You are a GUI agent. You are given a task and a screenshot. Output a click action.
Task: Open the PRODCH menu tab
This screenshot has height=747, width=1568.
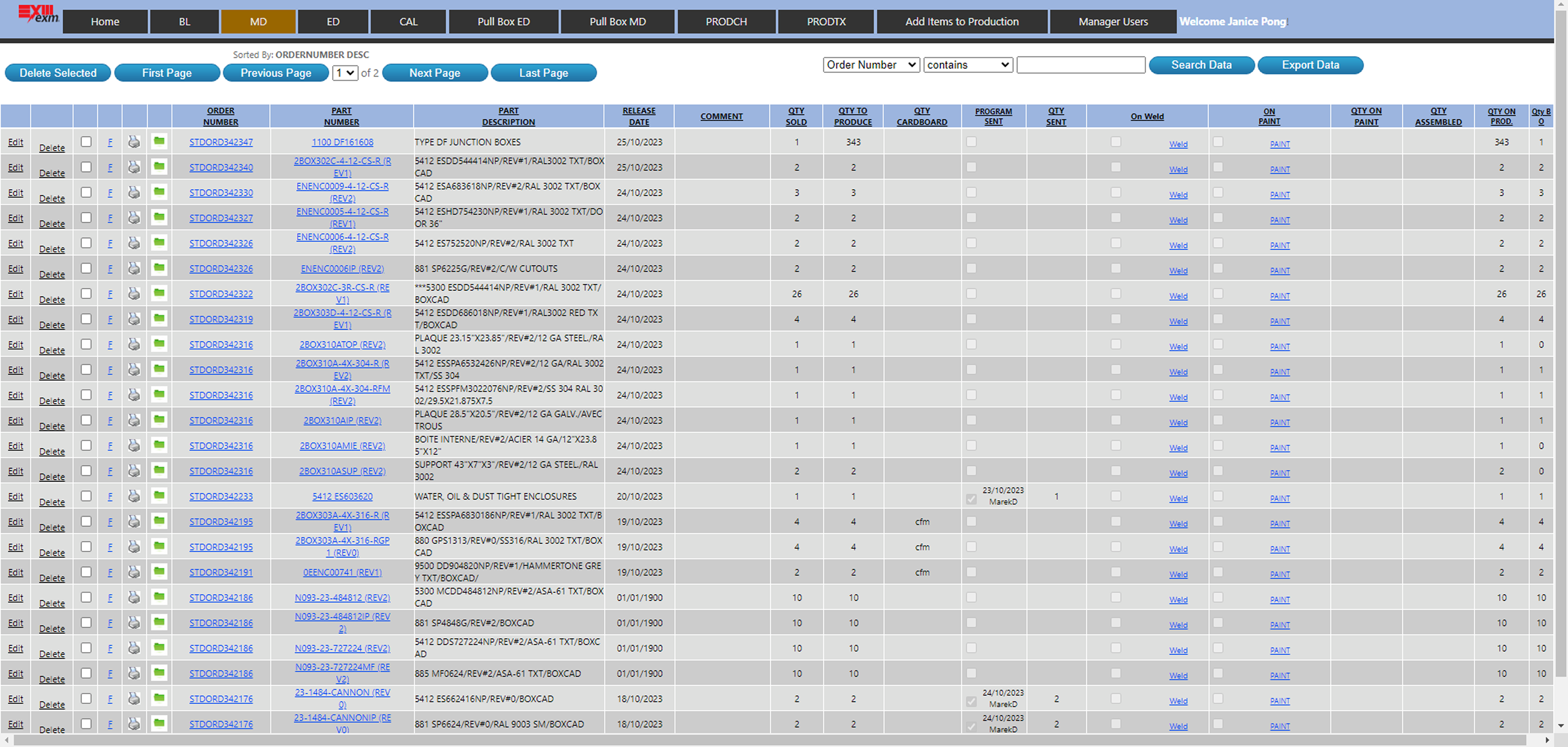coord(726,22)
